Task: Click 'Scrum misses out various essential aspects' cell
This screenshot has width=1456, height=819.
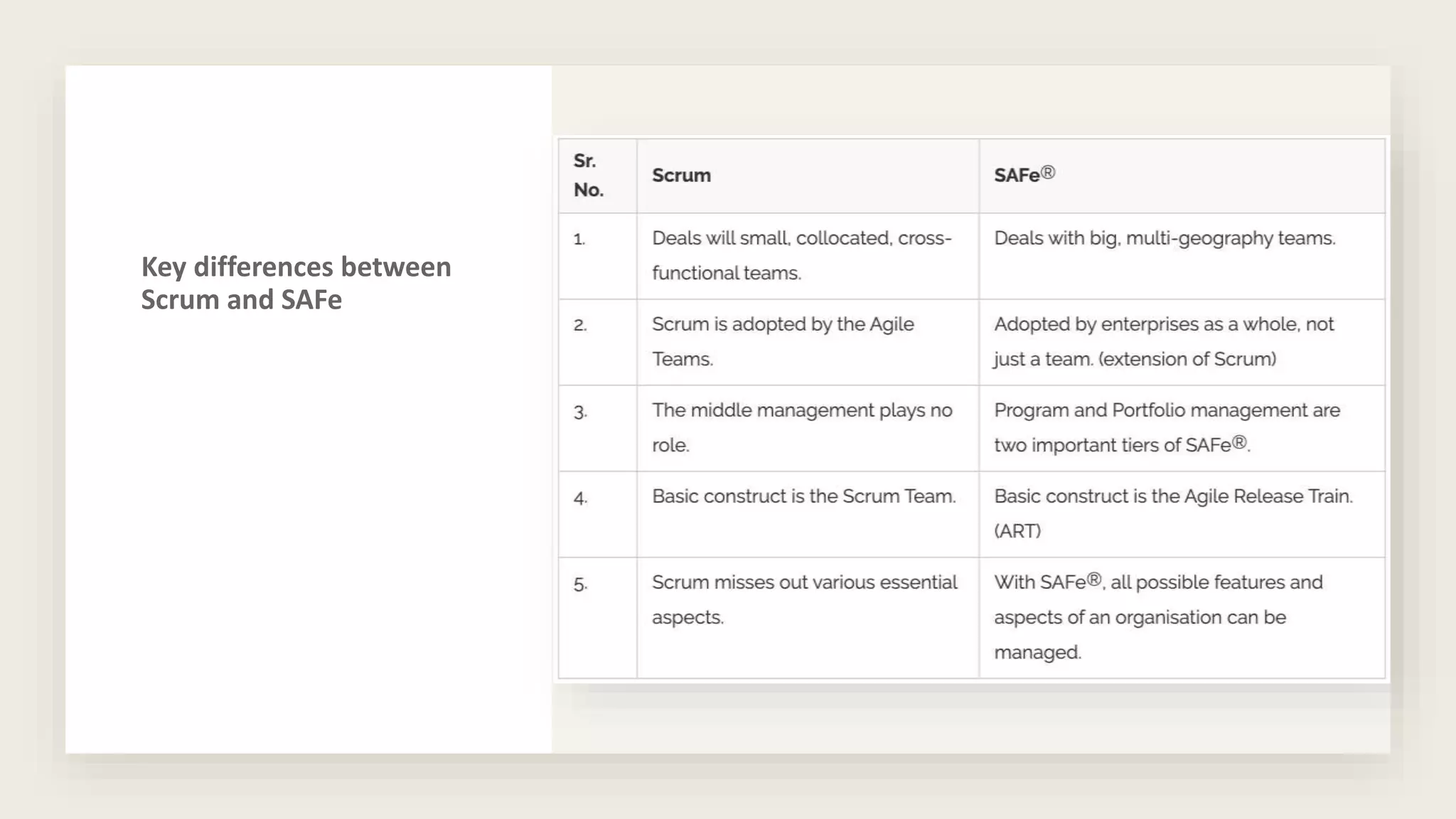Action: pos(804,599)
